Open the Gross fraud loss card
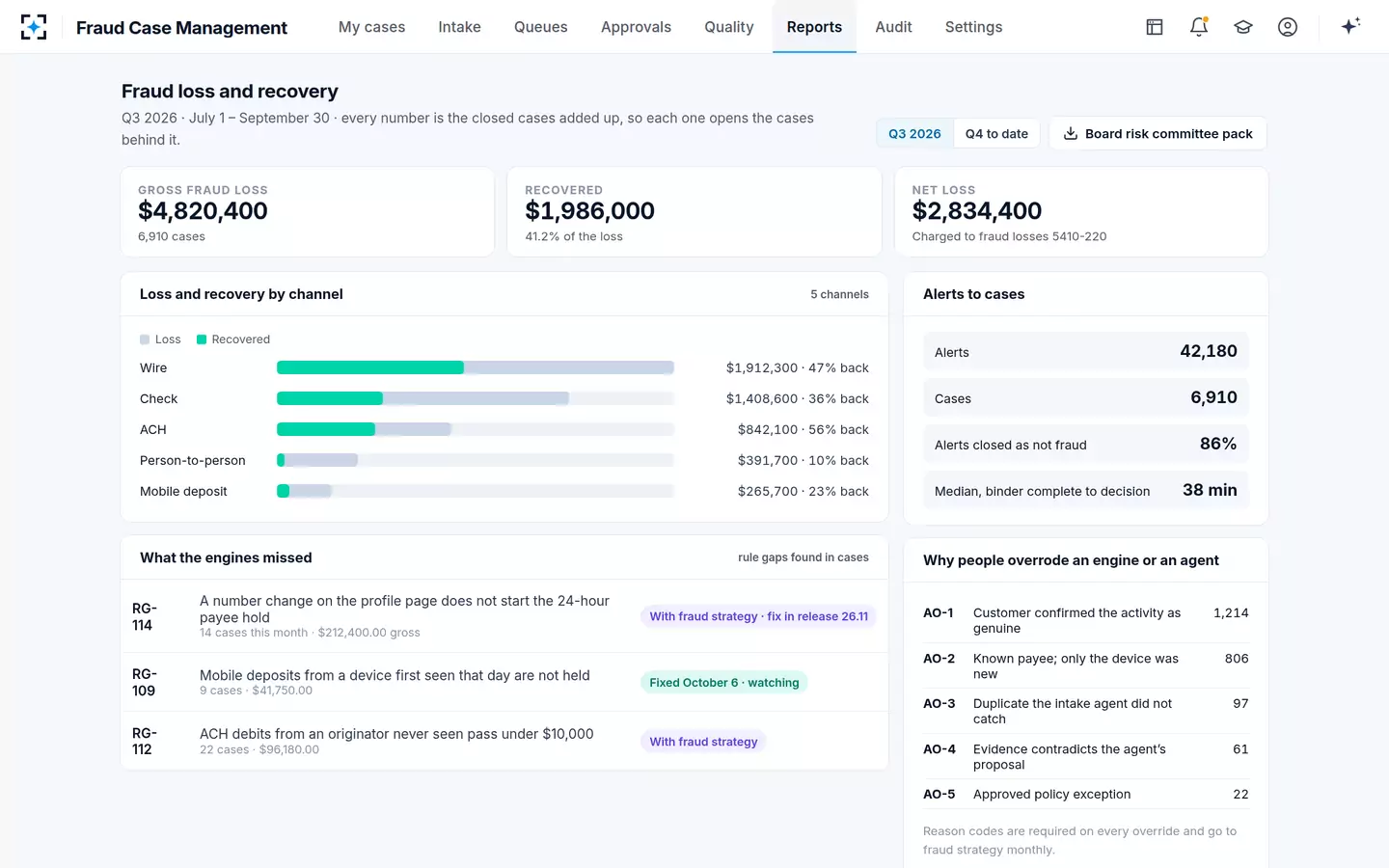Screen dimensions: 1389x868 [x=308, y=212]
